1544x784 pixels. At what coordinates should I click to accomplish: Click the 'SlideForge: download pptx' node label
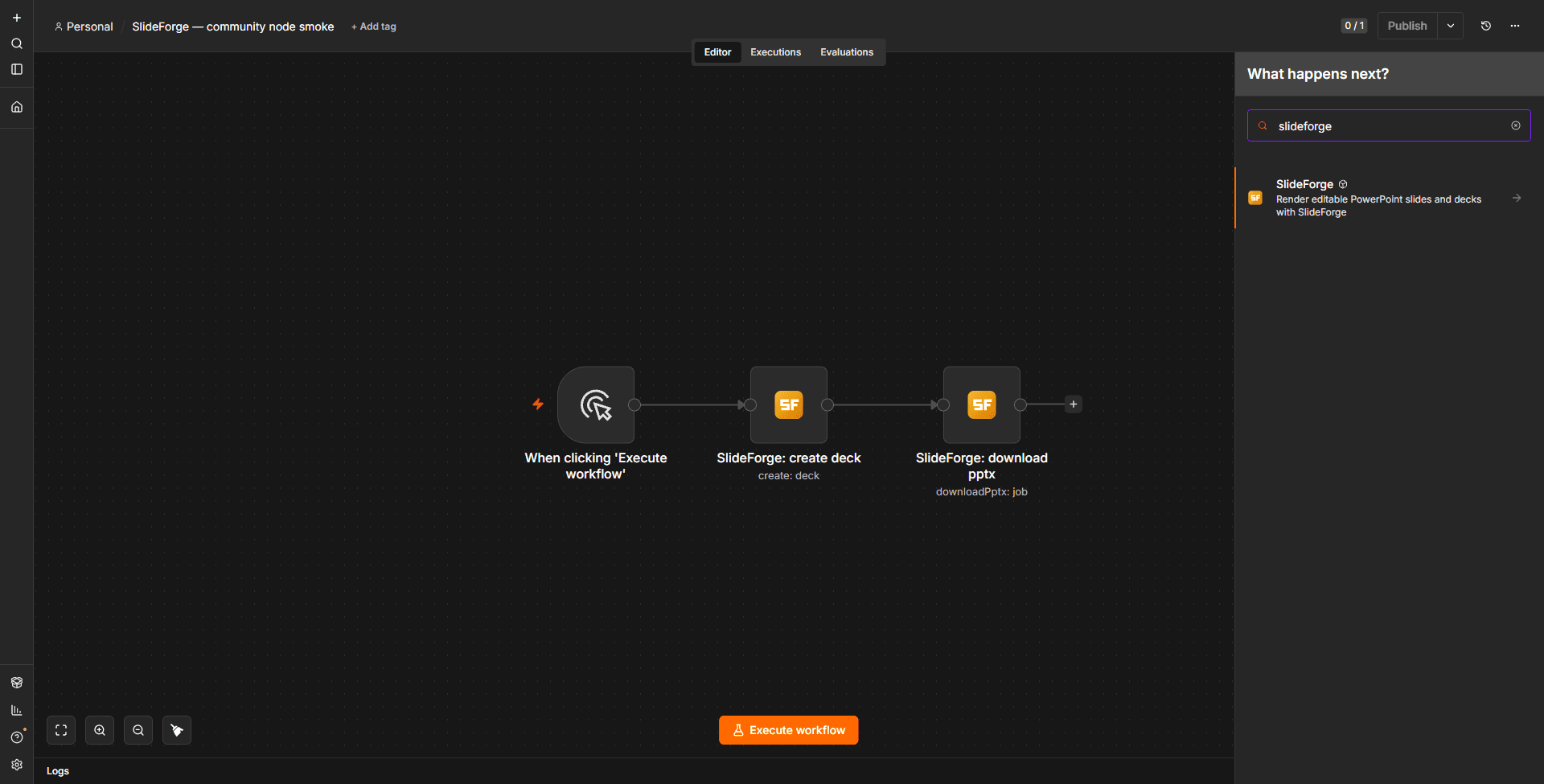tap(982, 466)
